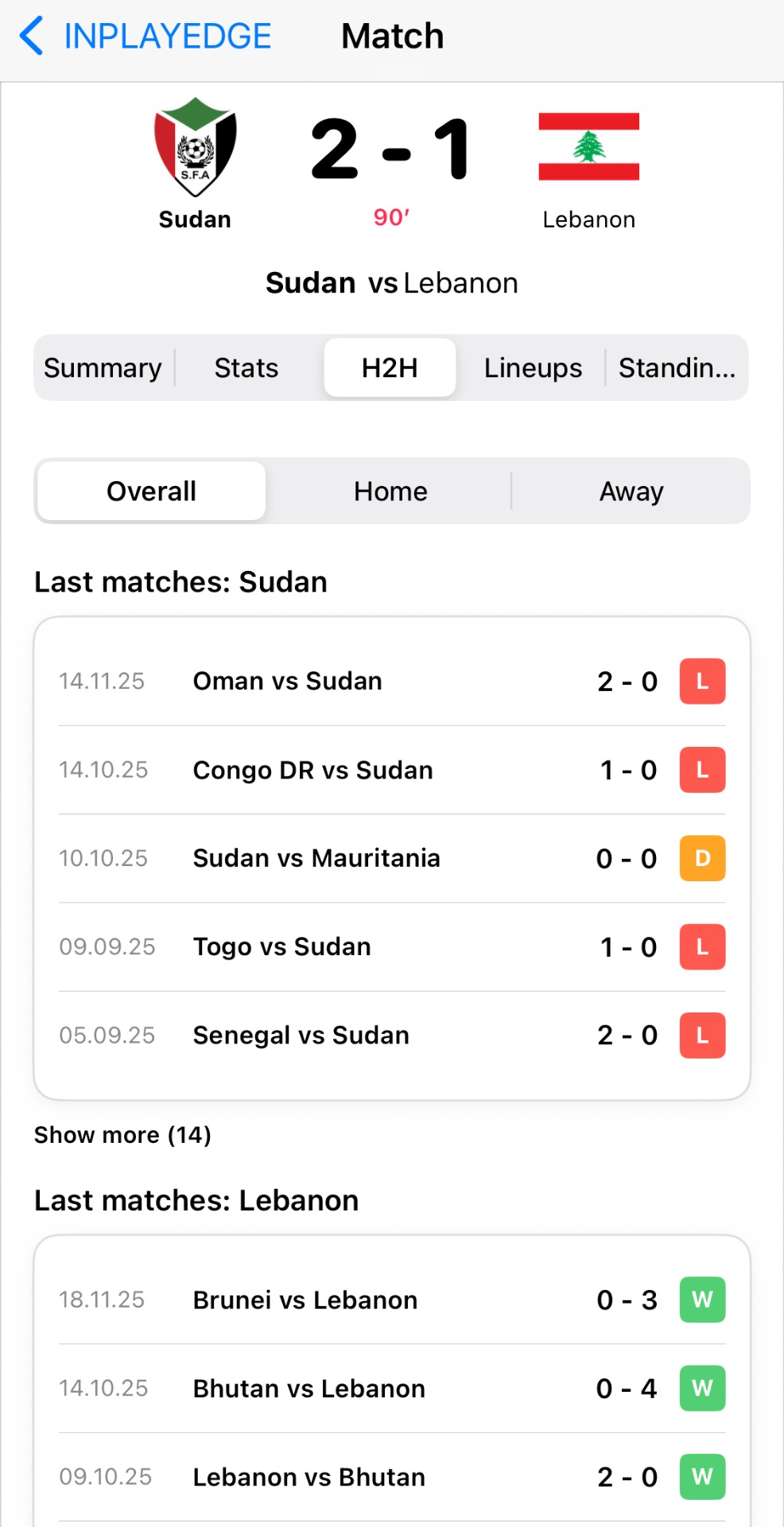Screen dimensions: 784x1527
Task: Open the Stats tab
Action: [246, 368]
